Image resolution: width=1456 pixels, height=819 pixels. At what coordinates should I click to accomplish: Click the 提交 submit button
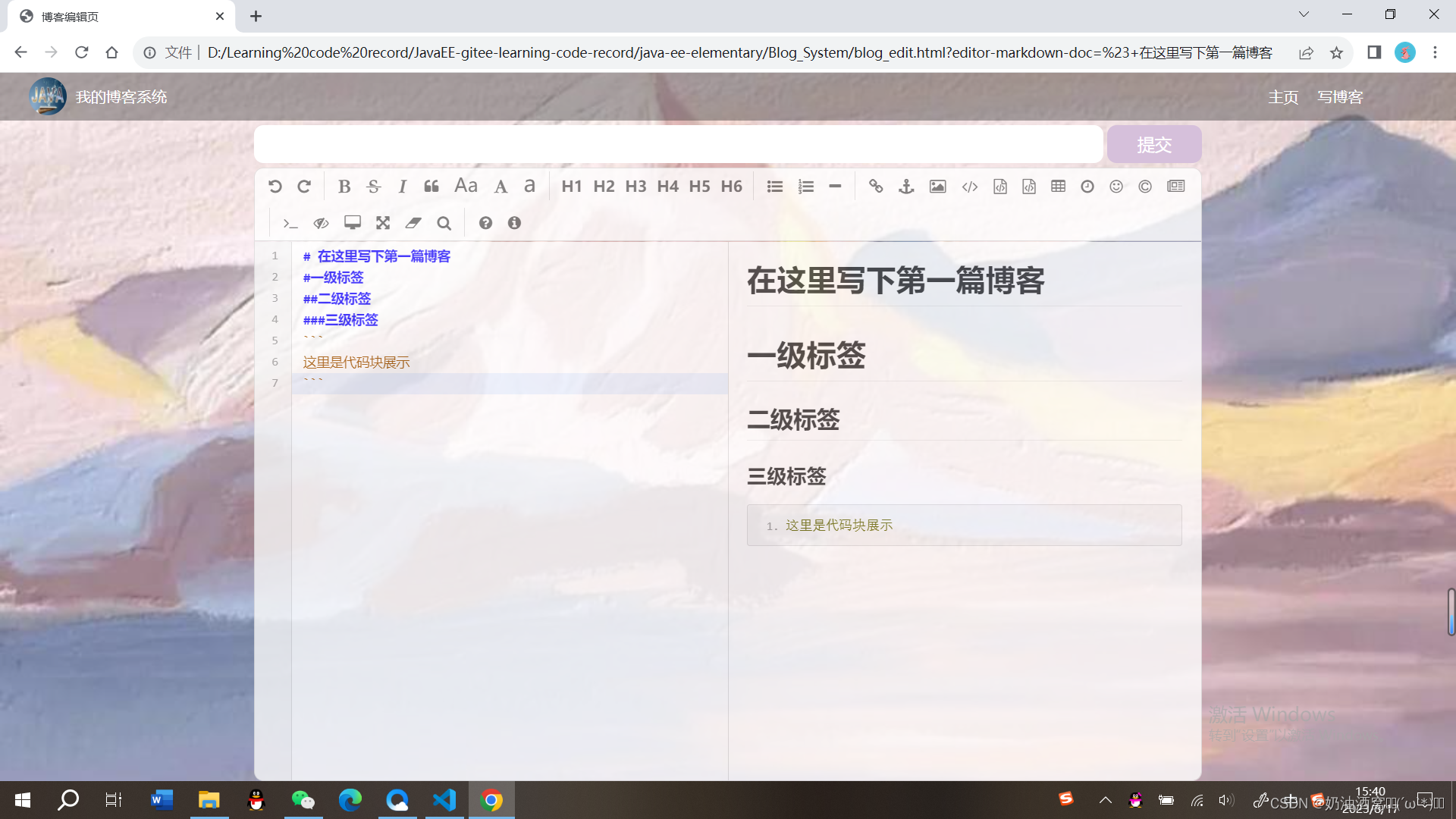click(1154, 144)
